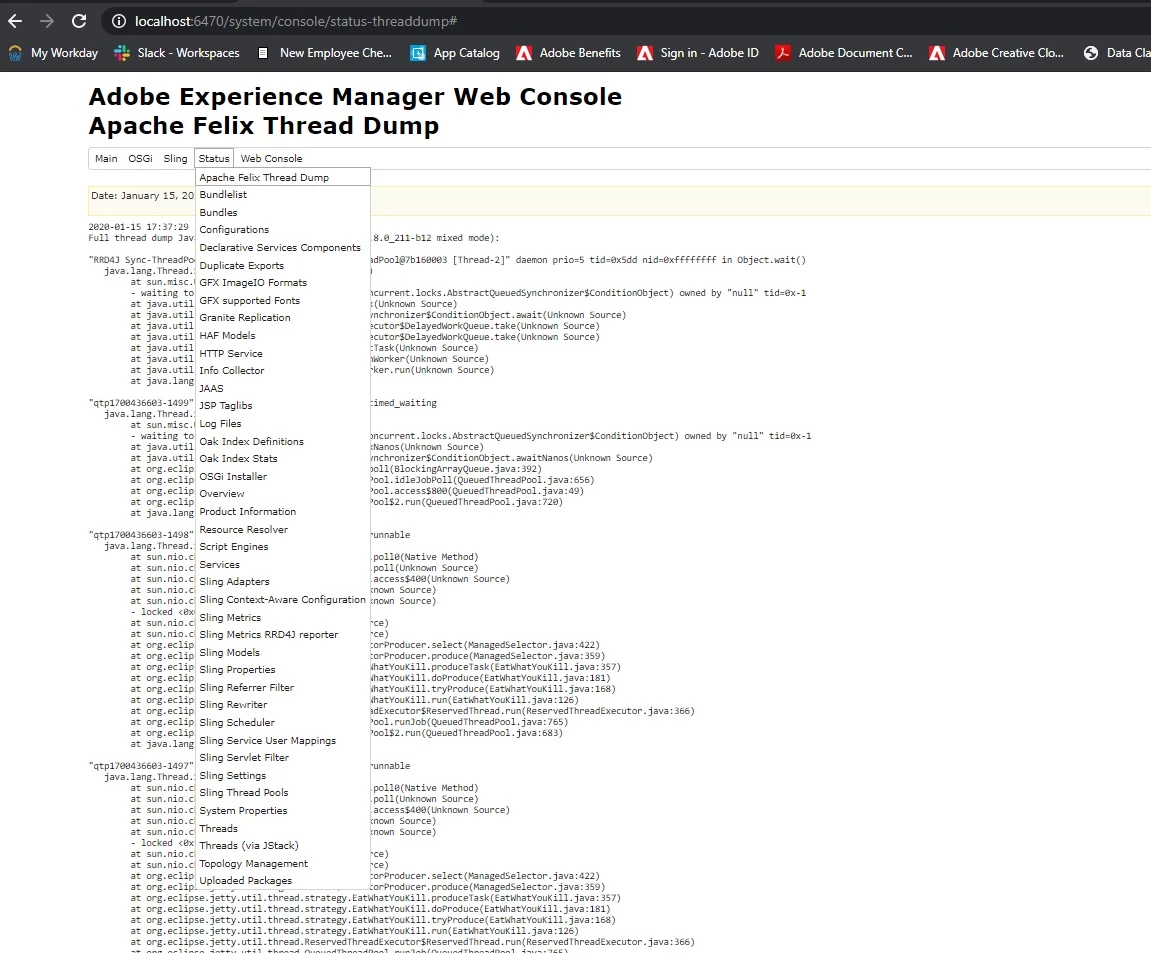Image resolution: width=1151 pixels, height=953 pixels.
Task: Click the My Workday bookmark icon
Action: [15, 53]
